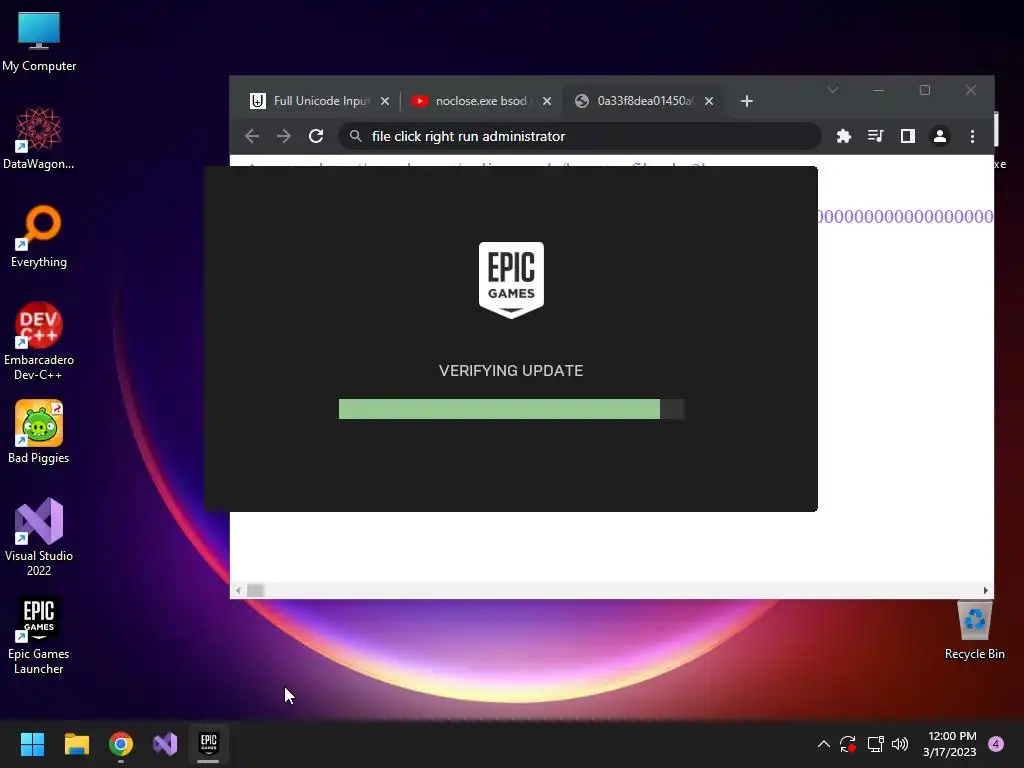Open a new Chrome tab
The height and width of the screenshot is (768, 1024).
(746, 101)
